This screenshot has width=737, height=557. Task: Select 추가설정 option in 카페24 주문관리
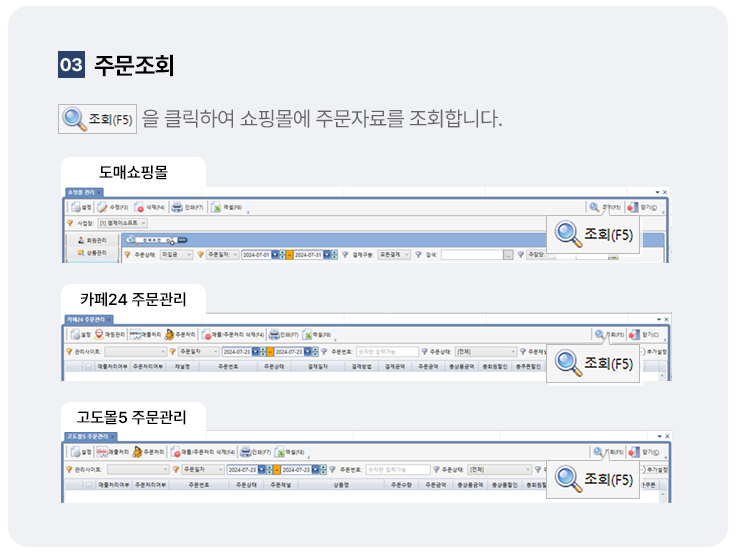654,352
